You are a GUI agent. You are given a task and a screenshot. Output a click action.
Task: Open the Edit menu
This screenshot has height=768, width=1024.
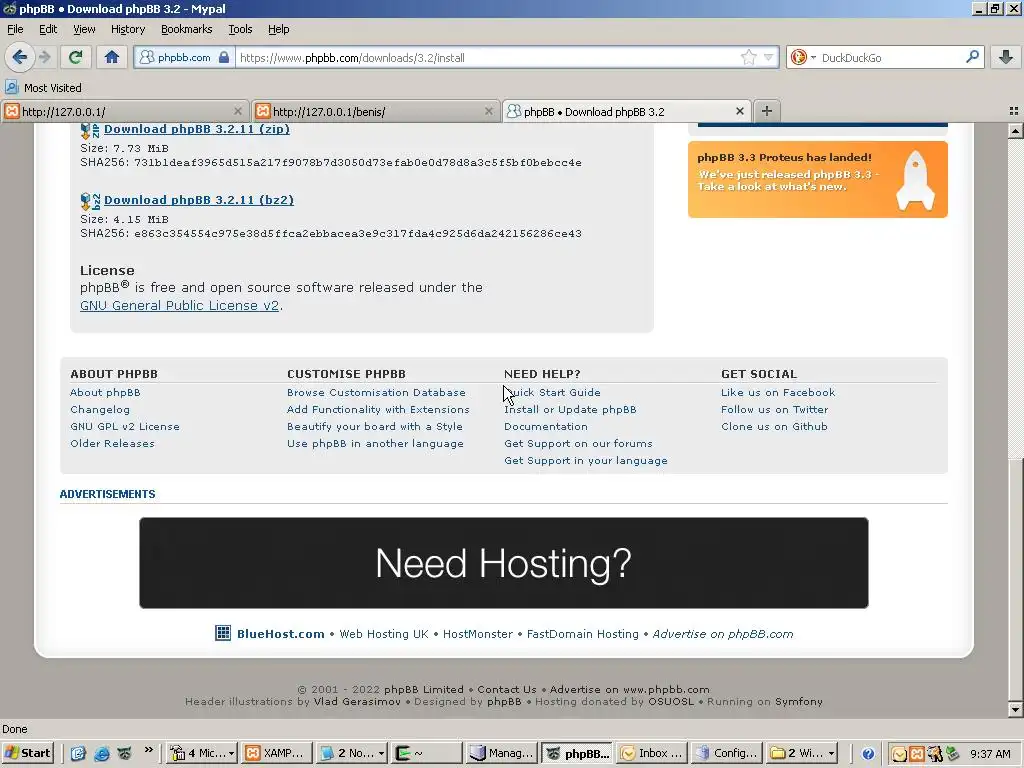48,29
